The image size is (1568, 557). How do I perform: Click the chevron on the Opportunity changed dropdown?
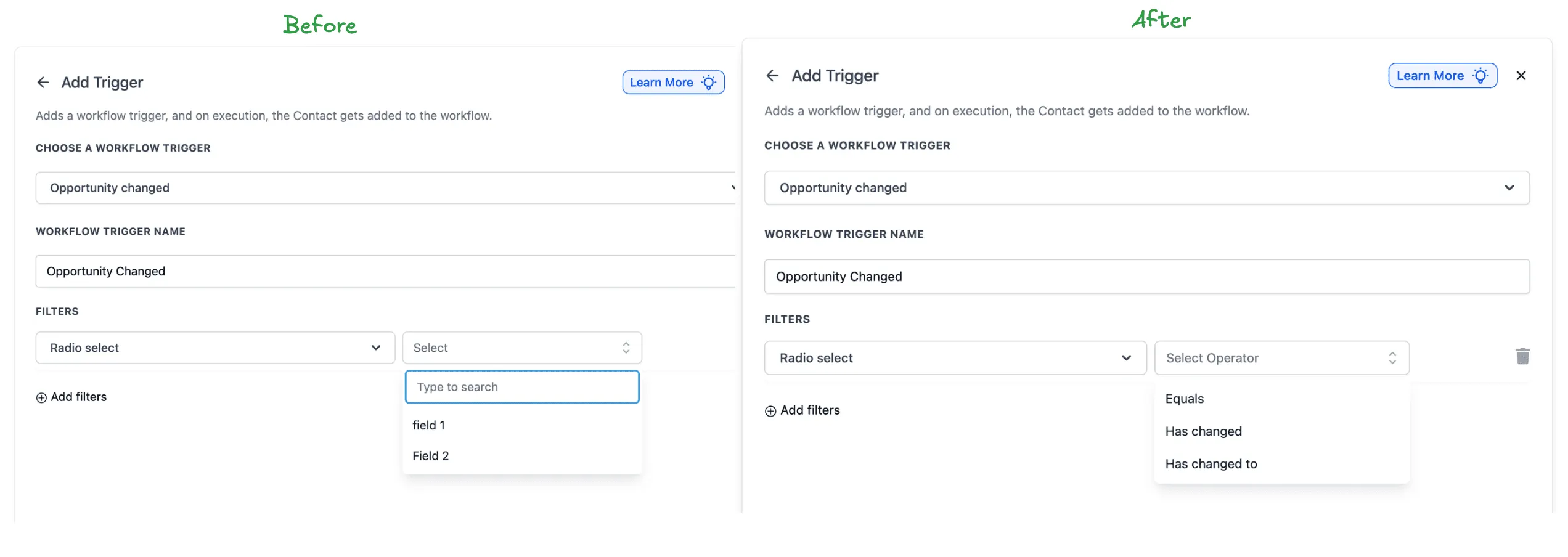[733, 187]
